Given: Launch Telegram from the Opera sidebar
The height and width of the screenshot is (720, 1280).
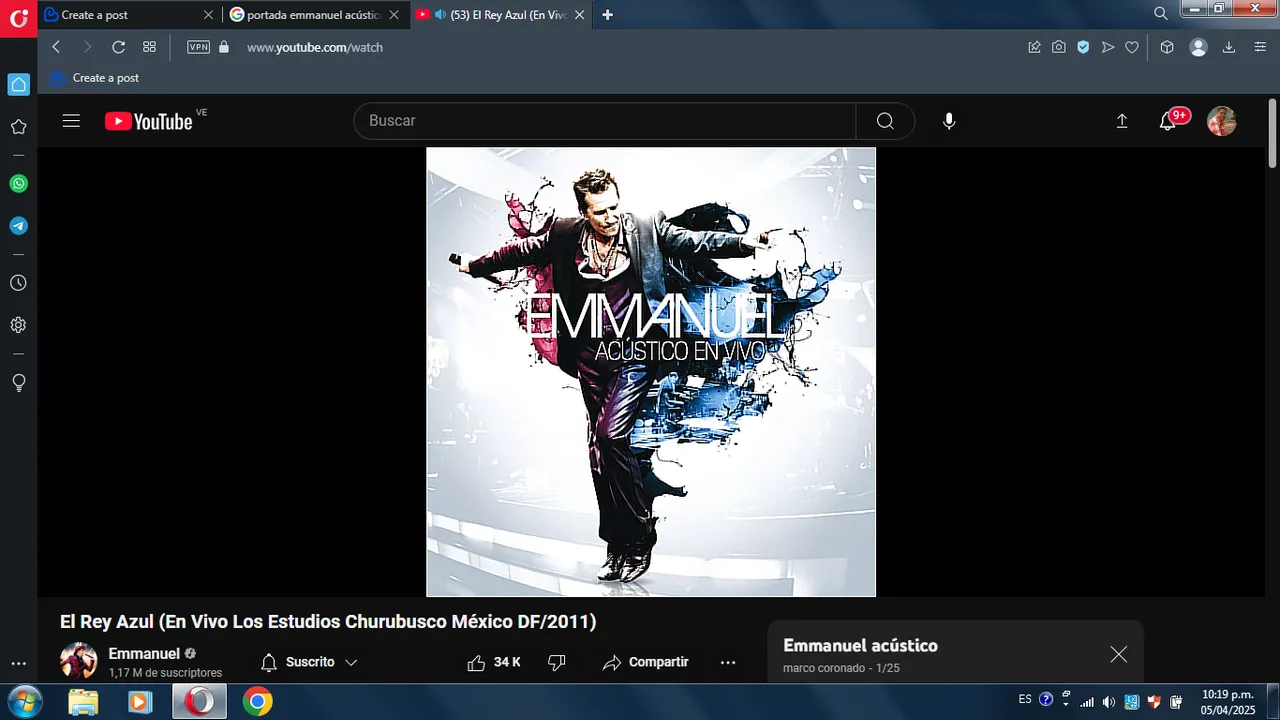Looking at the screenshot, I should coord(18,226).
